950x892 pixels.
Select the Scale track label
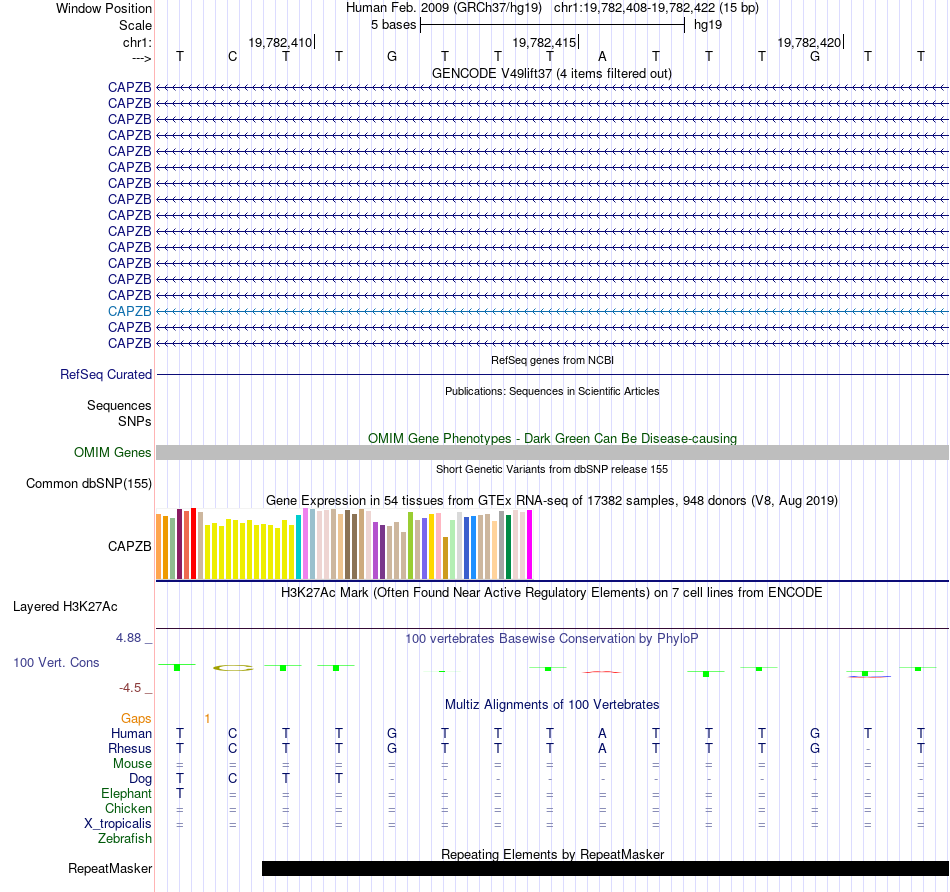(135, 25)
